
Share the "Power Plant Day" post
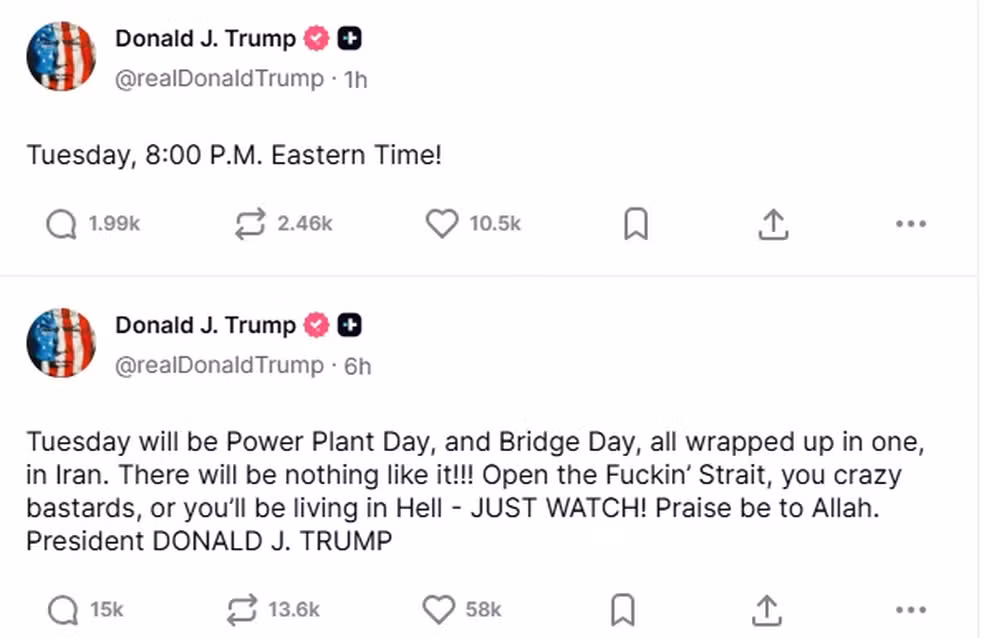(x=766, y=609)
